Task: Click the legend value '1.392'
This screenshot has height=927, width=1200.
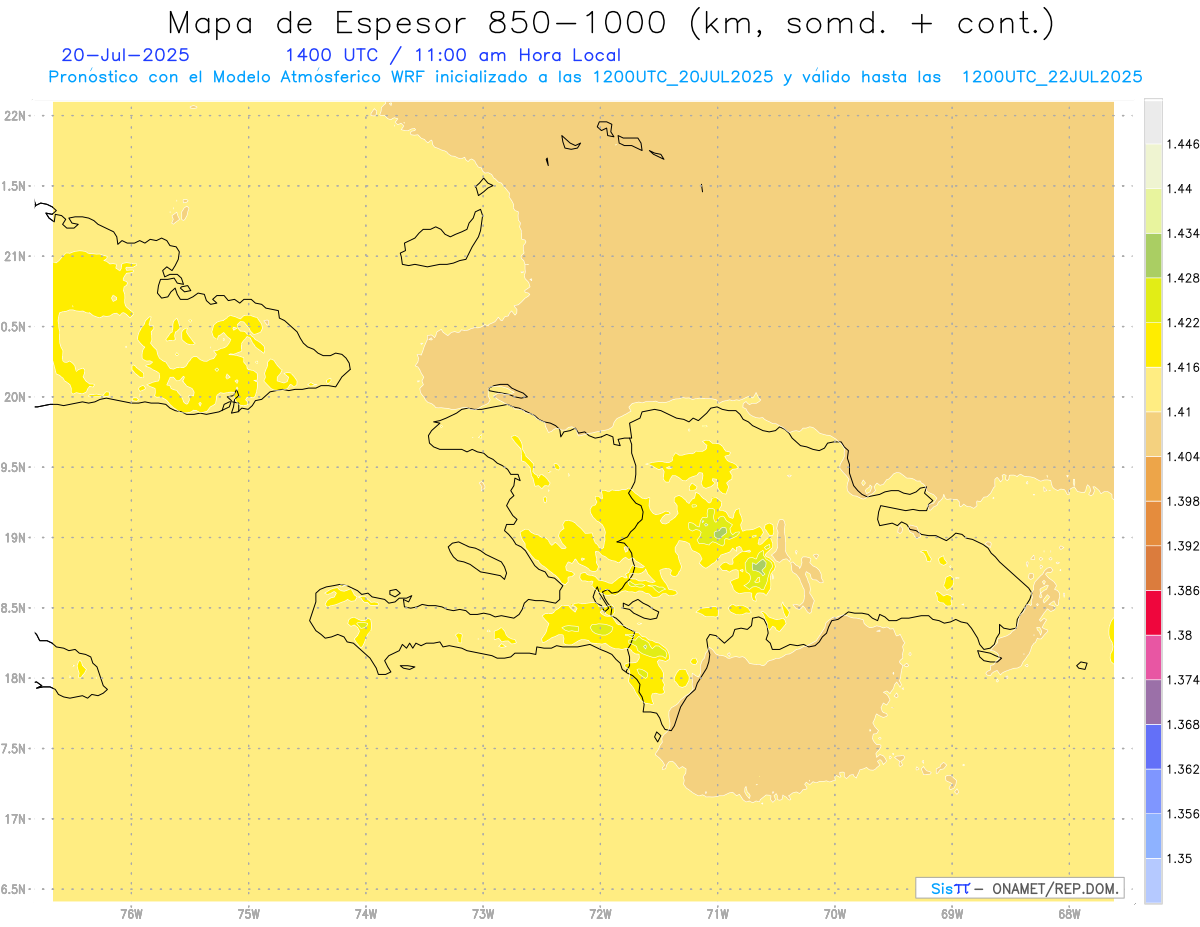Action: click(x=1183, y=546)
